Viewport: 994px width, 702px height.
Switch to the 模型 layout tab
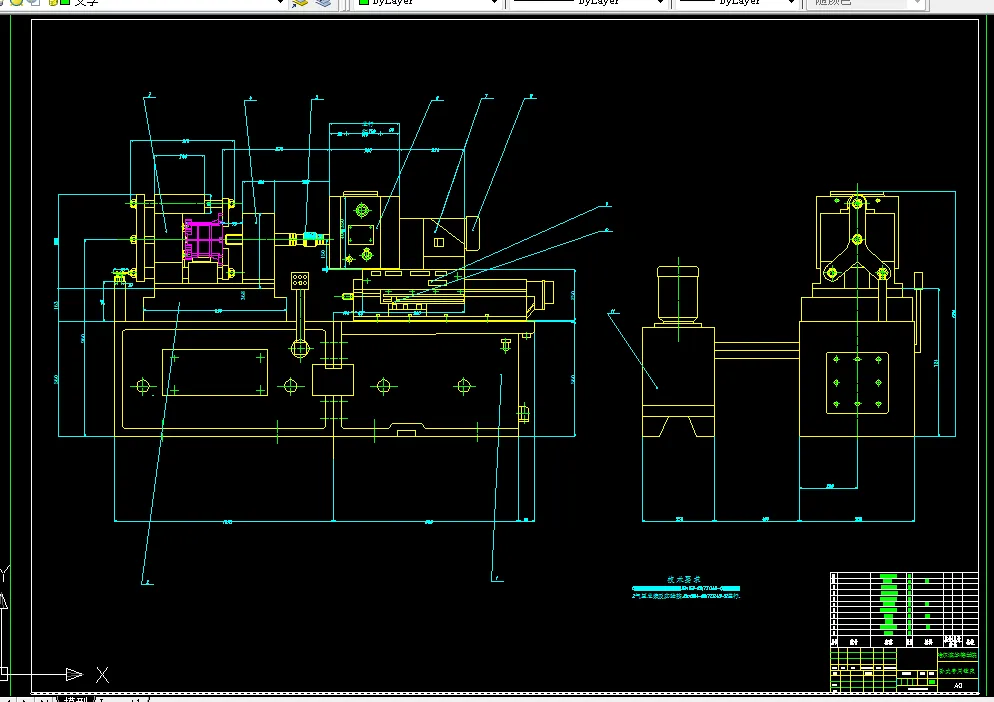tap(75, 699)
